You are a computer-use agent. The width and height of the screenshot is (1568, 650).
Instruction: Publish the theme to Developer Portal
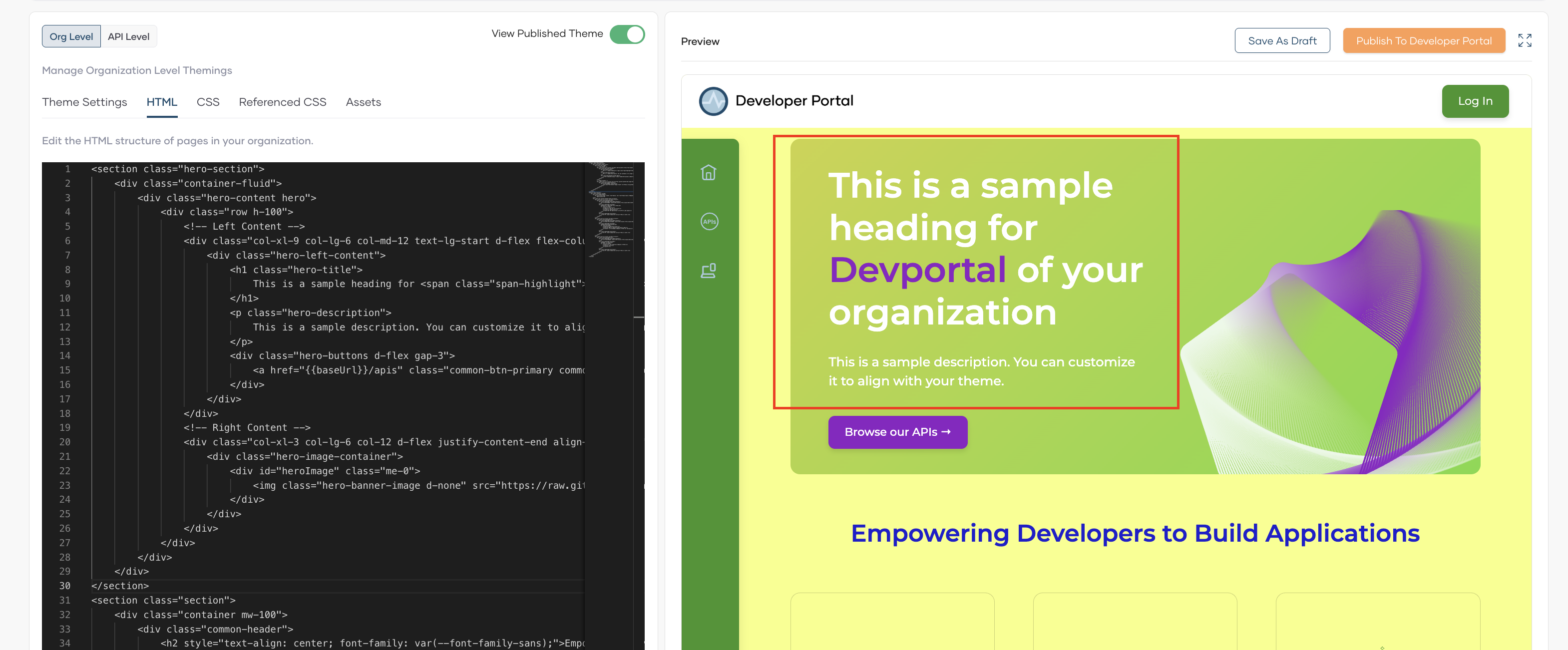point(1424,40)
